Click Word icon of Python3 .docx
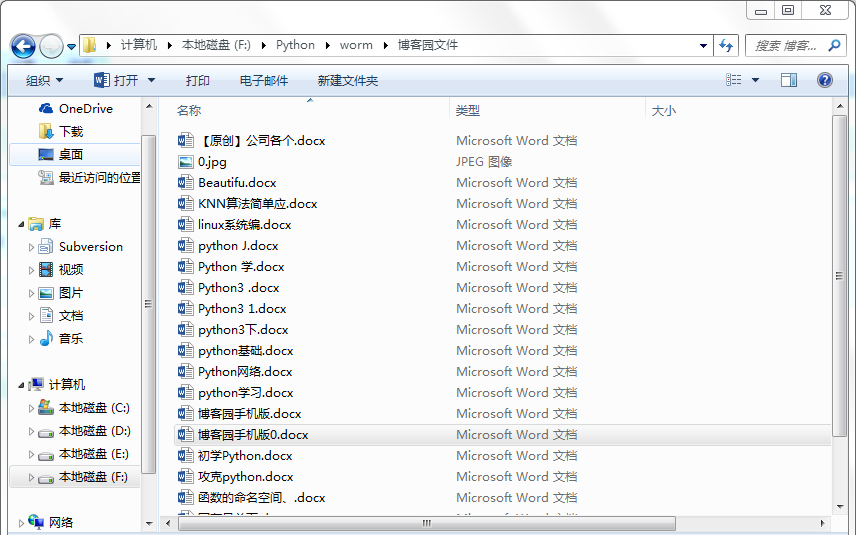The height and width of the screenshot is (535, 856). 186,288
